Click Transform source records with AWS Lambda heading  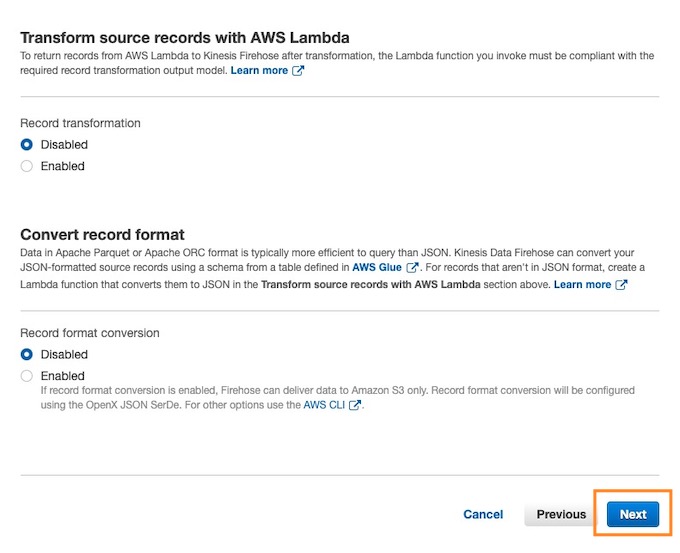click(x=185, y=38)
